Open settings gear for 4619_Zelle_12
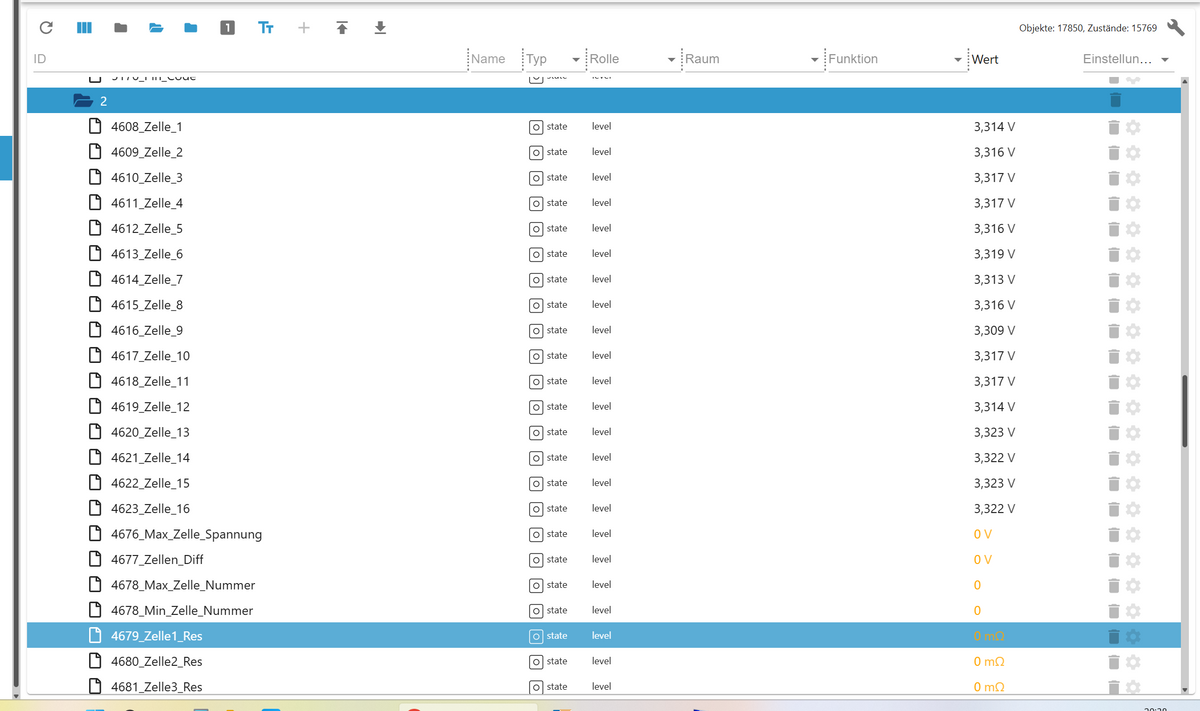 pos(1133,407)
